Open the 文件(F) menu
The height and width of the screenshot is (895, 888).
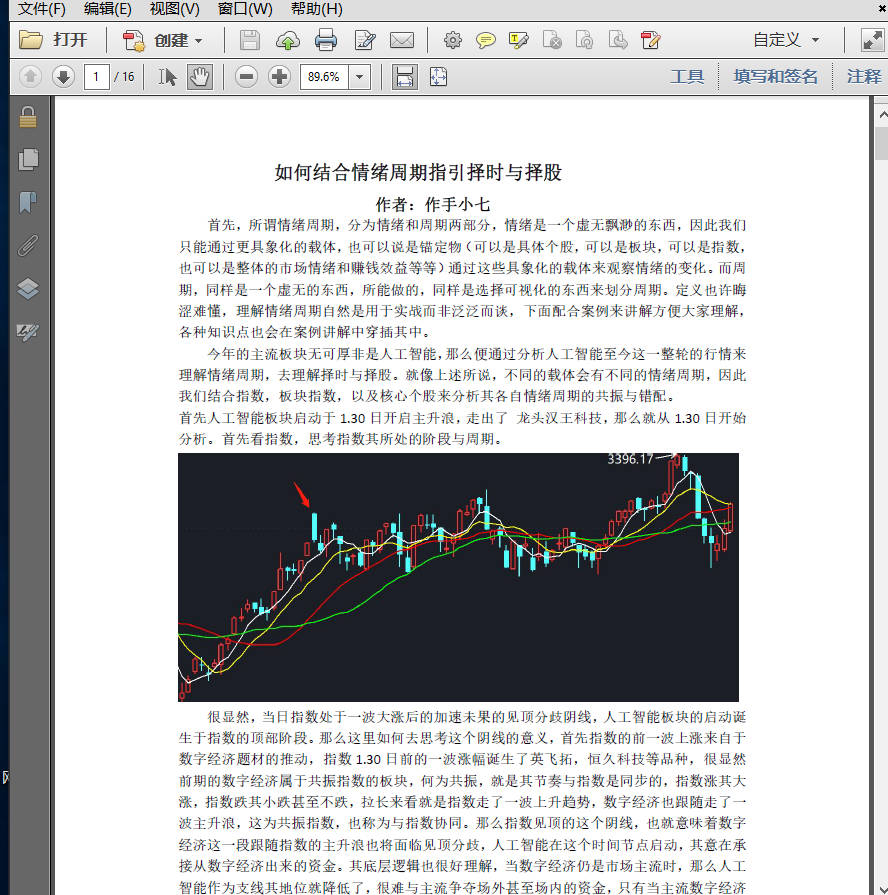tap(41, 9)
